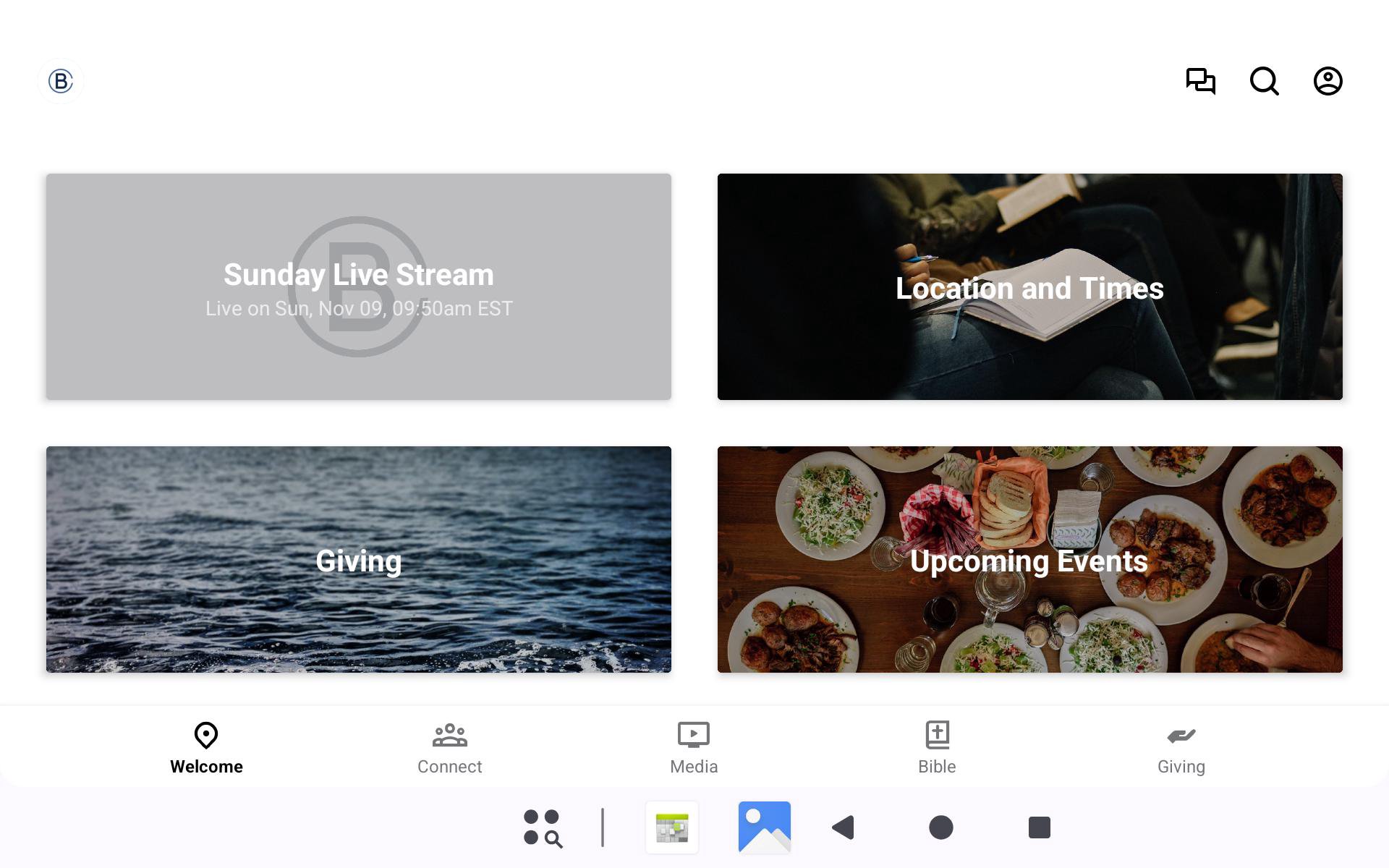Viewport: 1389px width, 868px height.
Task: Tap the church B logo
Action: pyautogui.click(x=61, y=81)
